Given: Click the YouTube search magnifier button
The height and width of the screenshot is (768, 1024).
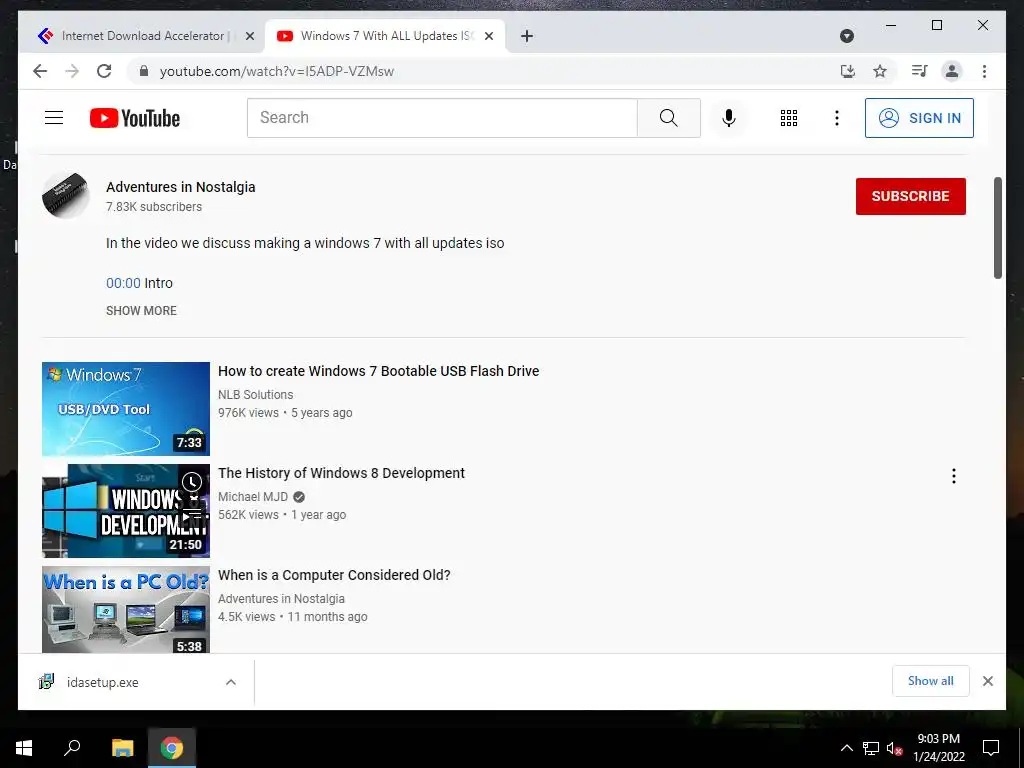Looking at the screenshot, I should (x=669, y=118).
